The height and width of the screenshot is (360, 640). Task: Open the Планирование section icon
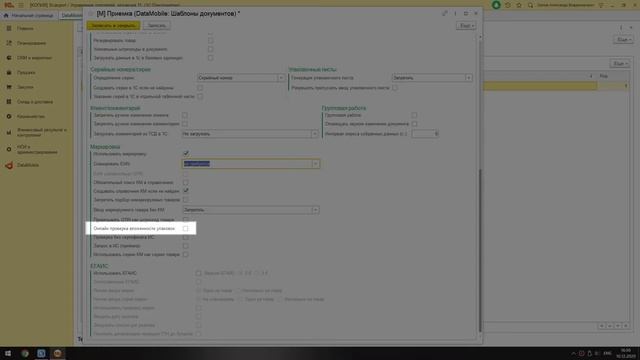(x=9, y=43)
